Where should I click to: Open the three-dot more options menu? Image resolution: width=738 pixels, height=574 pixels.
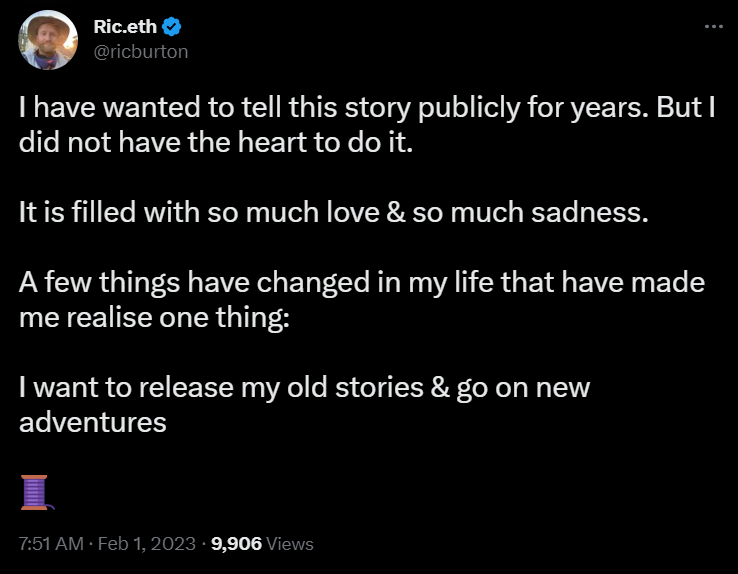pos(713,26)
